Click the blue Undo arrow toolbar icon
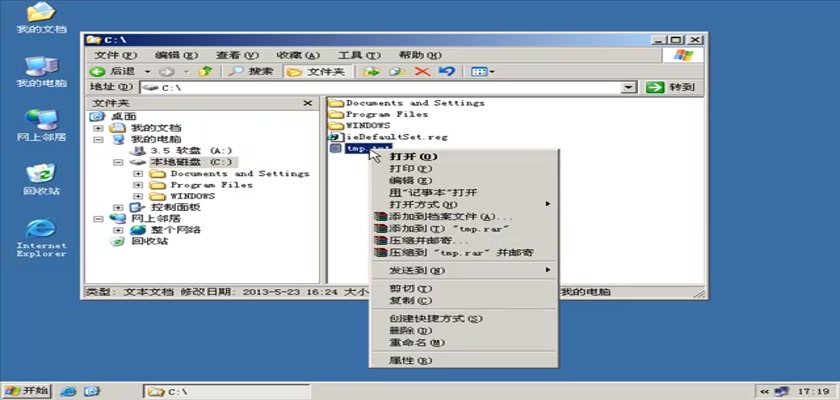The height and width of the screenshot is (400, 840). click(447, 71)
